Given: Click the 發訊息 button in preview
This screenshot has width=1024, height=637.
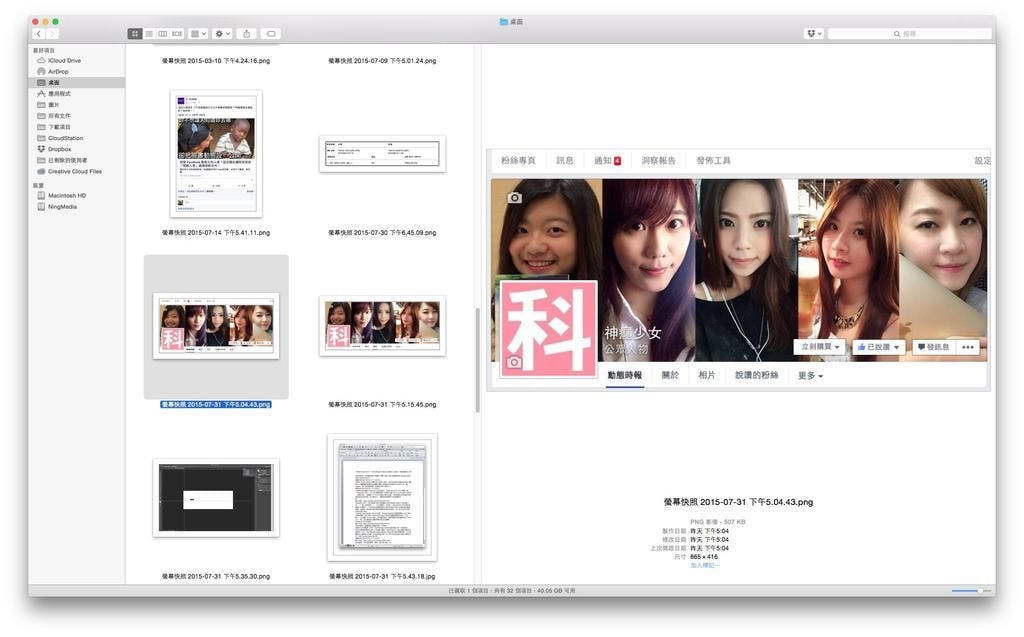Looking at the screenshot, I should (934, 347).
